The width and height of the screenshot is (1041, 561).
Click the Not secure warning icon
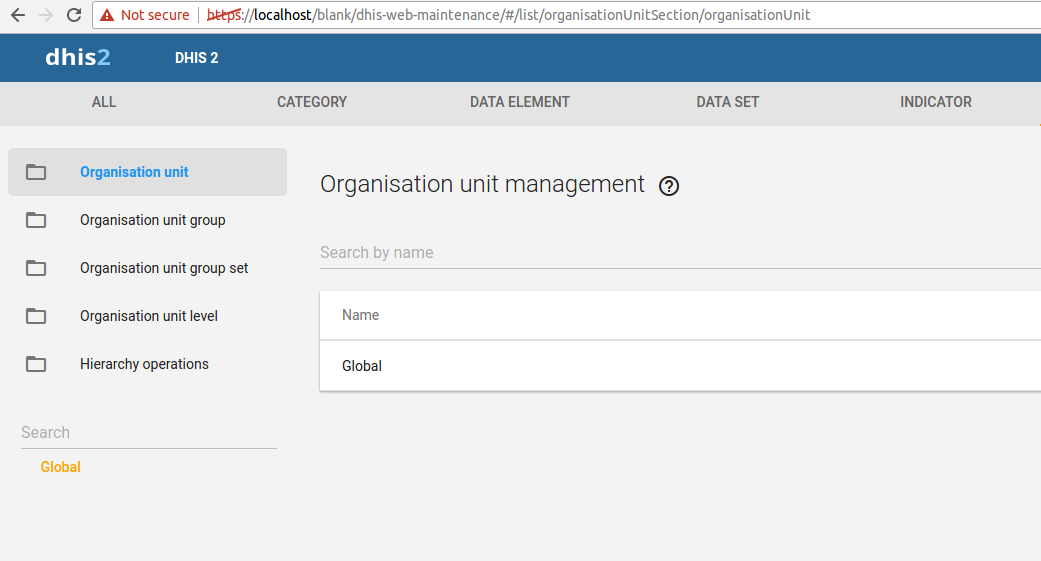click(107, 15)
